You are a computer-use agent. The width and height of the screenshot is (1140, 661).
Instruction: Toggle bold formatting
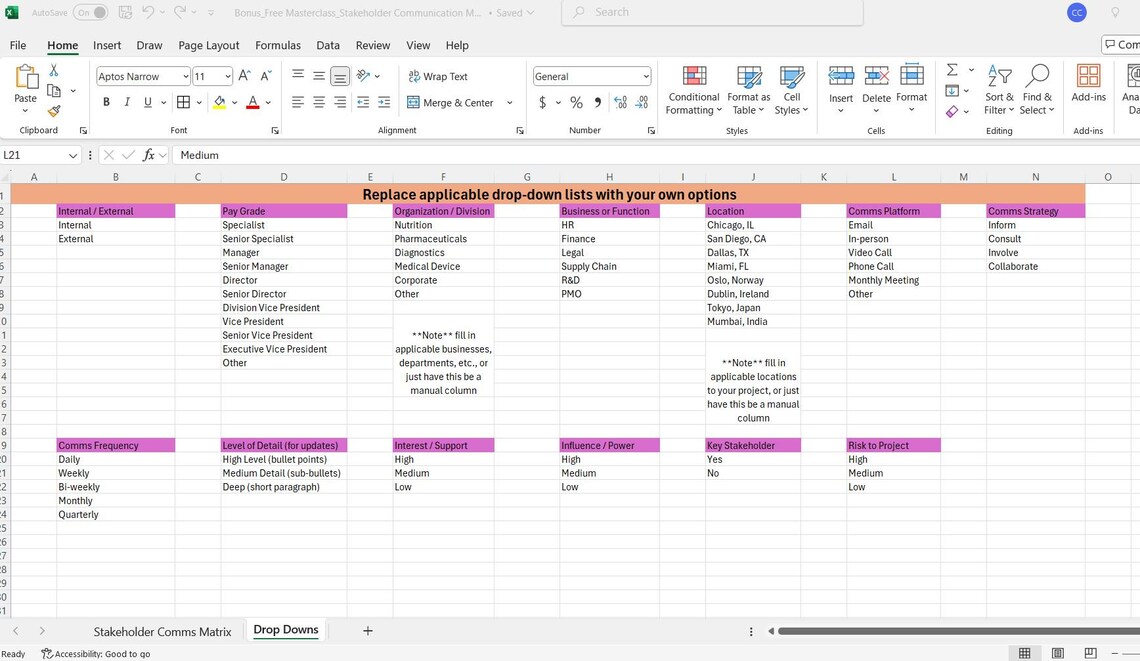[x=106, y=101]
